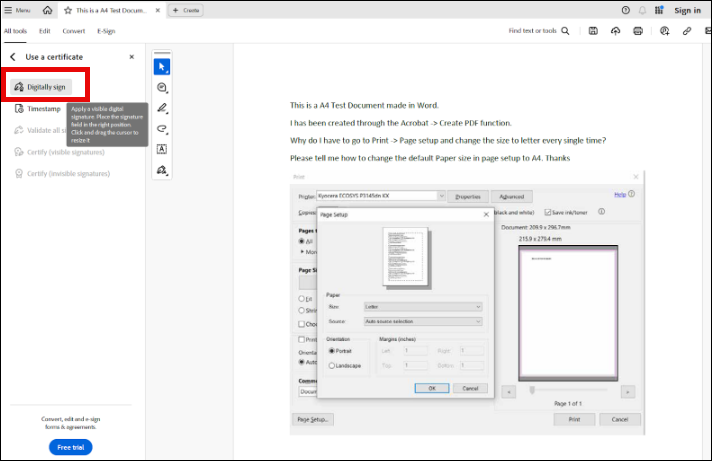Select the highlighter pen tool
The height and width of the screenshot is (461, 712).
coord(162,108)
